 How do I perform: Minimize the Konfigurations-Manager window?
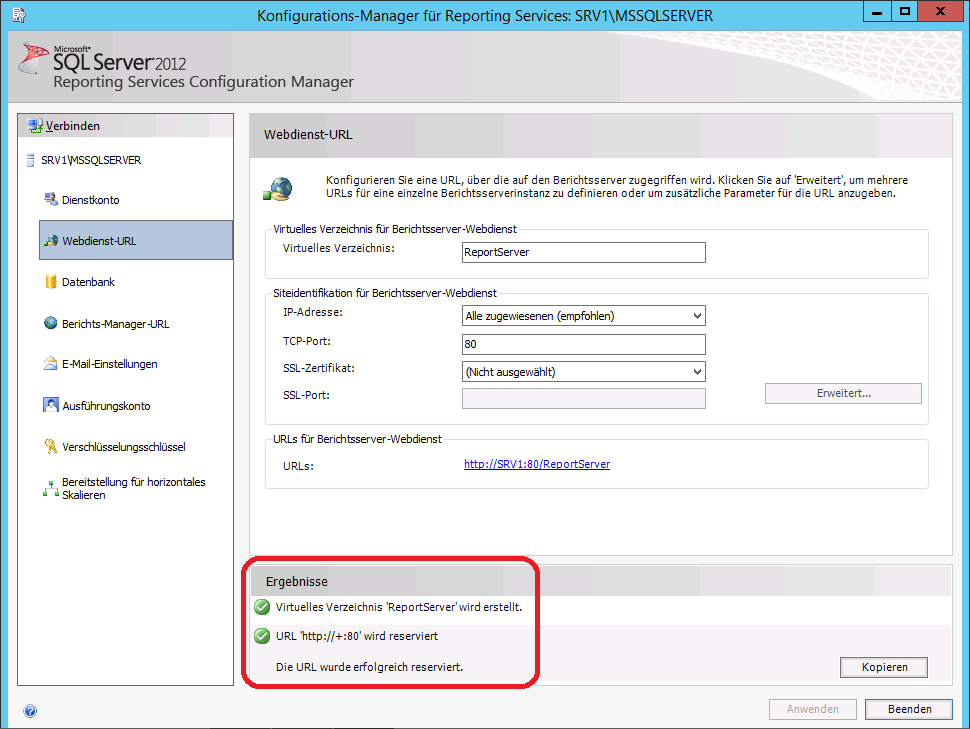point(877,12)
